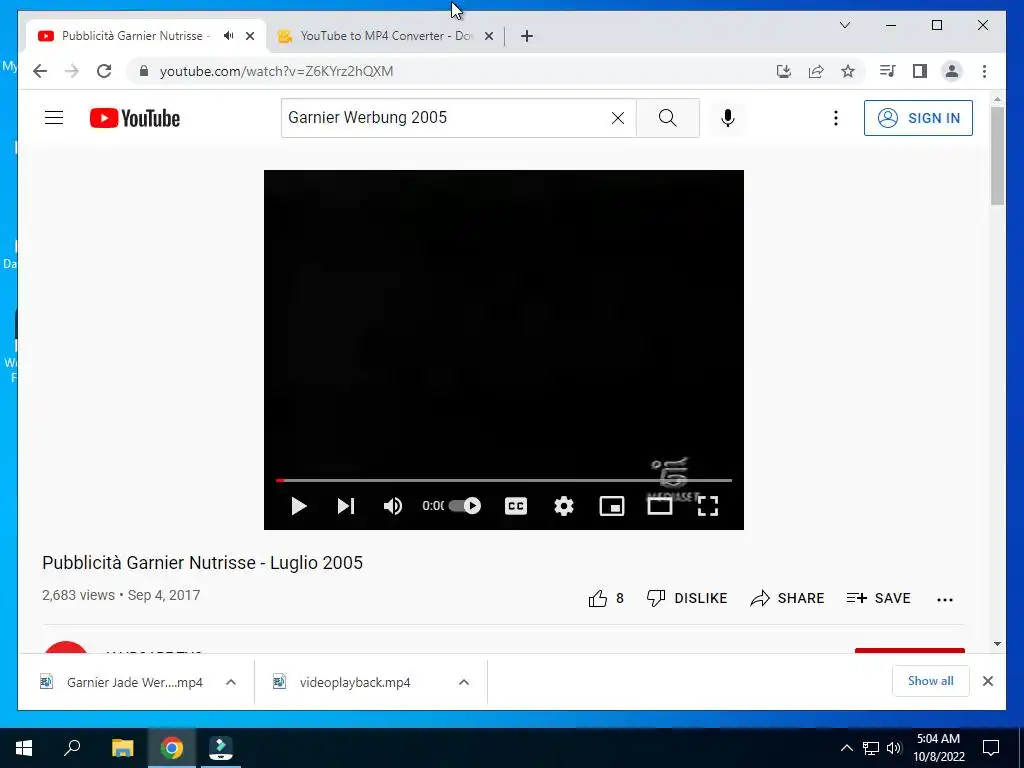The height and width of the screenshot is (768, 1024).
Task: Open the Chrome profile avatar
Action: [x=952, y=71]
